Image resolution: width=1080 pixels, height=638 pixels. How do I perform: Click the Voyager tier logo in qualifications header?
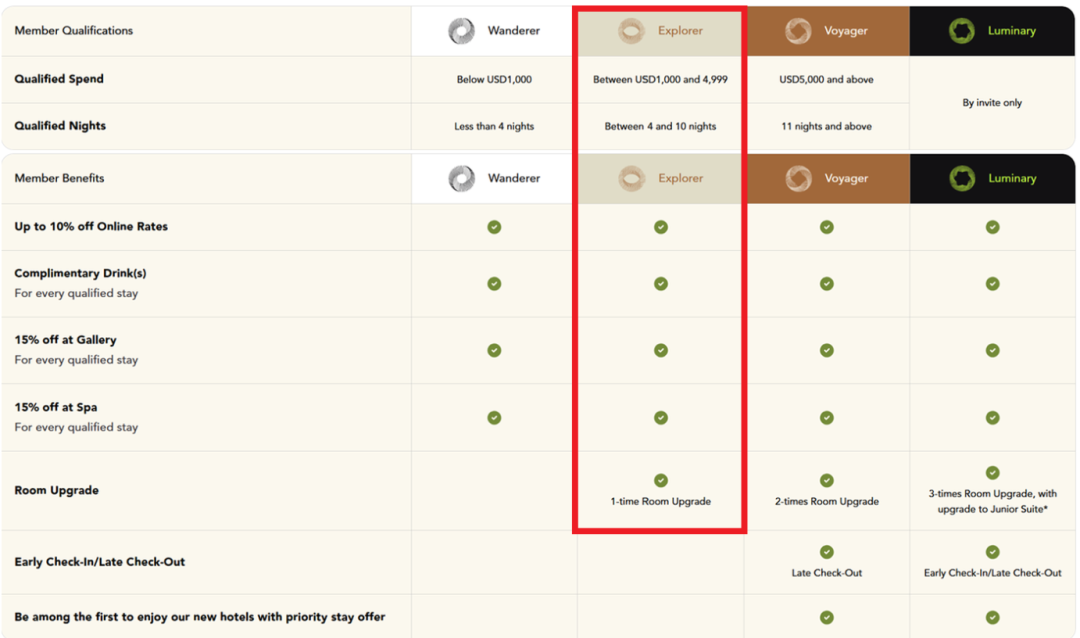[x=798, y=31]
